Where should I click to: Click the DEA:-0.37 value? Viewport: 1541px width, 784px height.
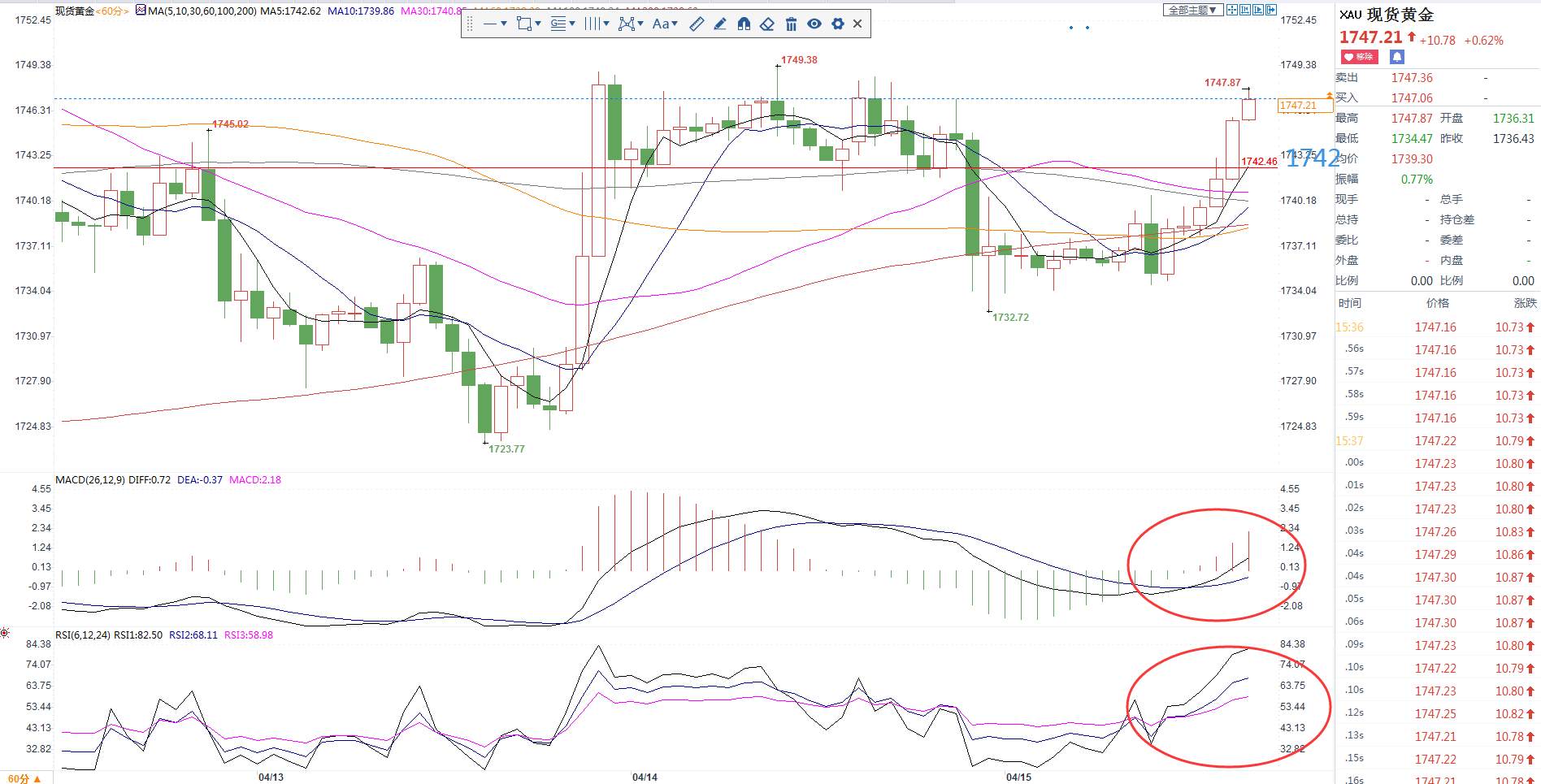coord(200,480)
